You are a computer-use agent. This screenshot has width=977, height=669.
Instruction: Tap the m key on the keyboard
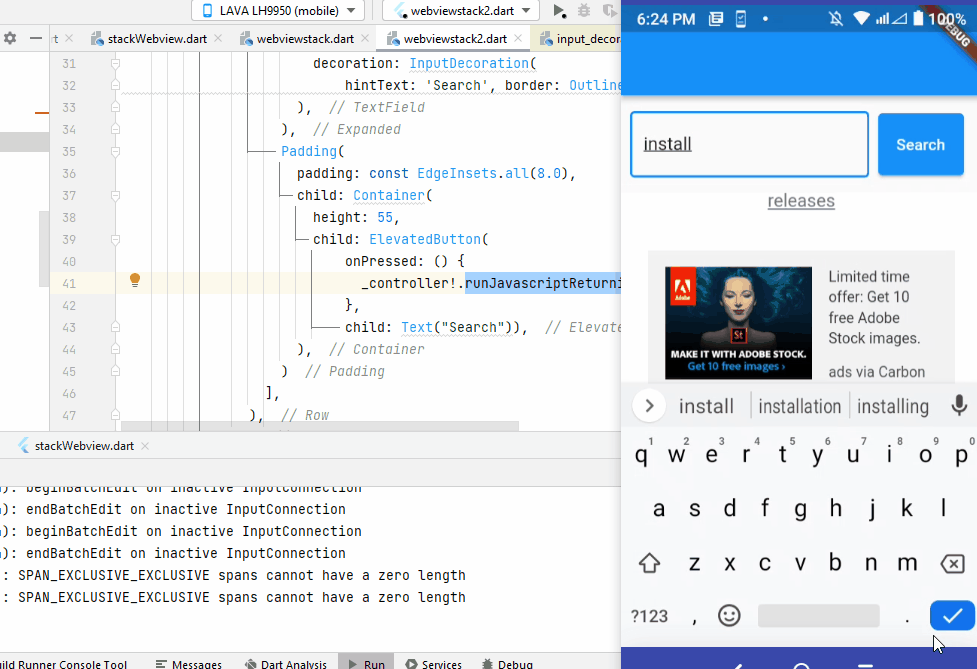coord(907,563)
